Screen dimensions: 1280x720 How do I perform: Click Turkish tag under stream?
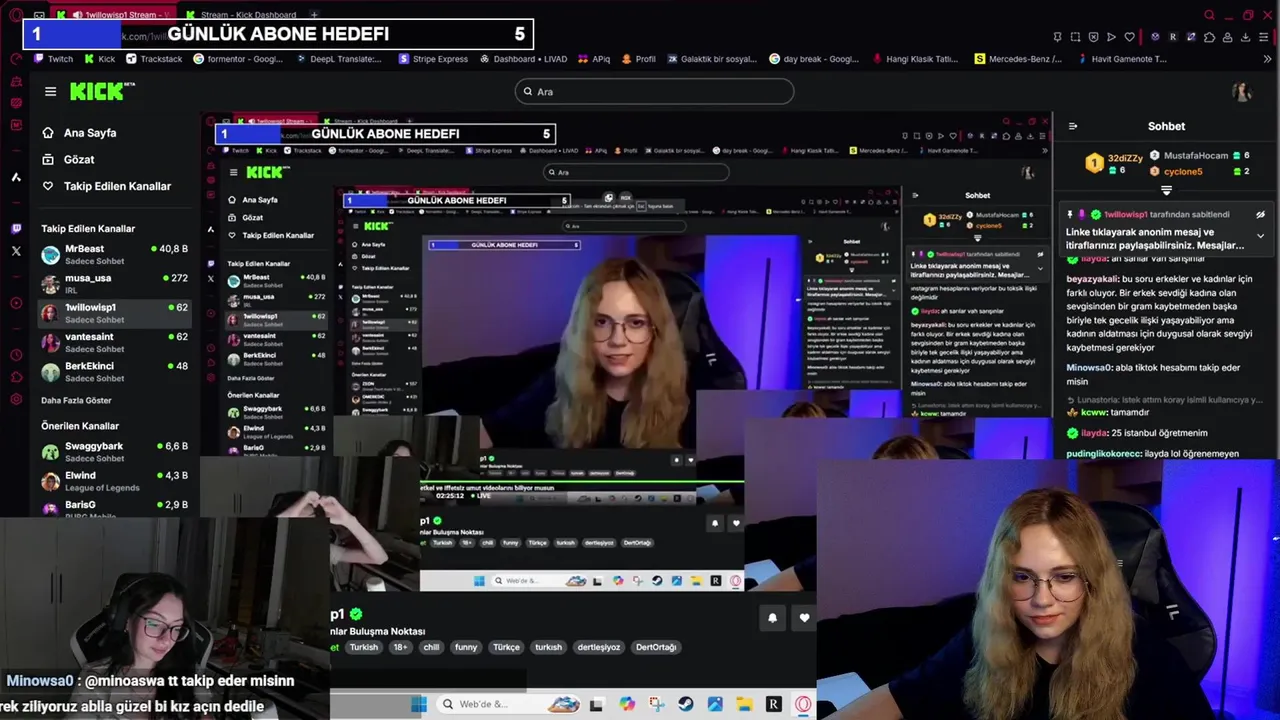point(364,647)
